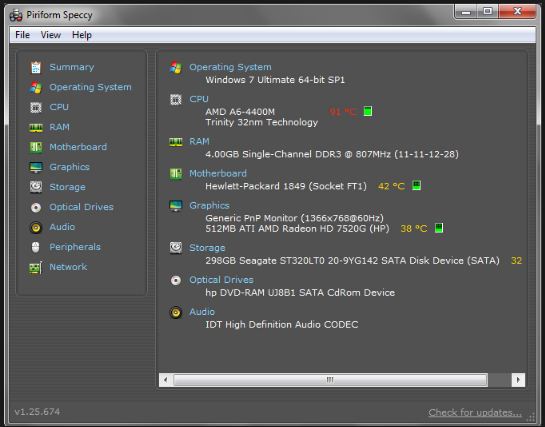Select Summary in the sidebar
The width and height of the screenshot is (545, 427).
(72, 67)
